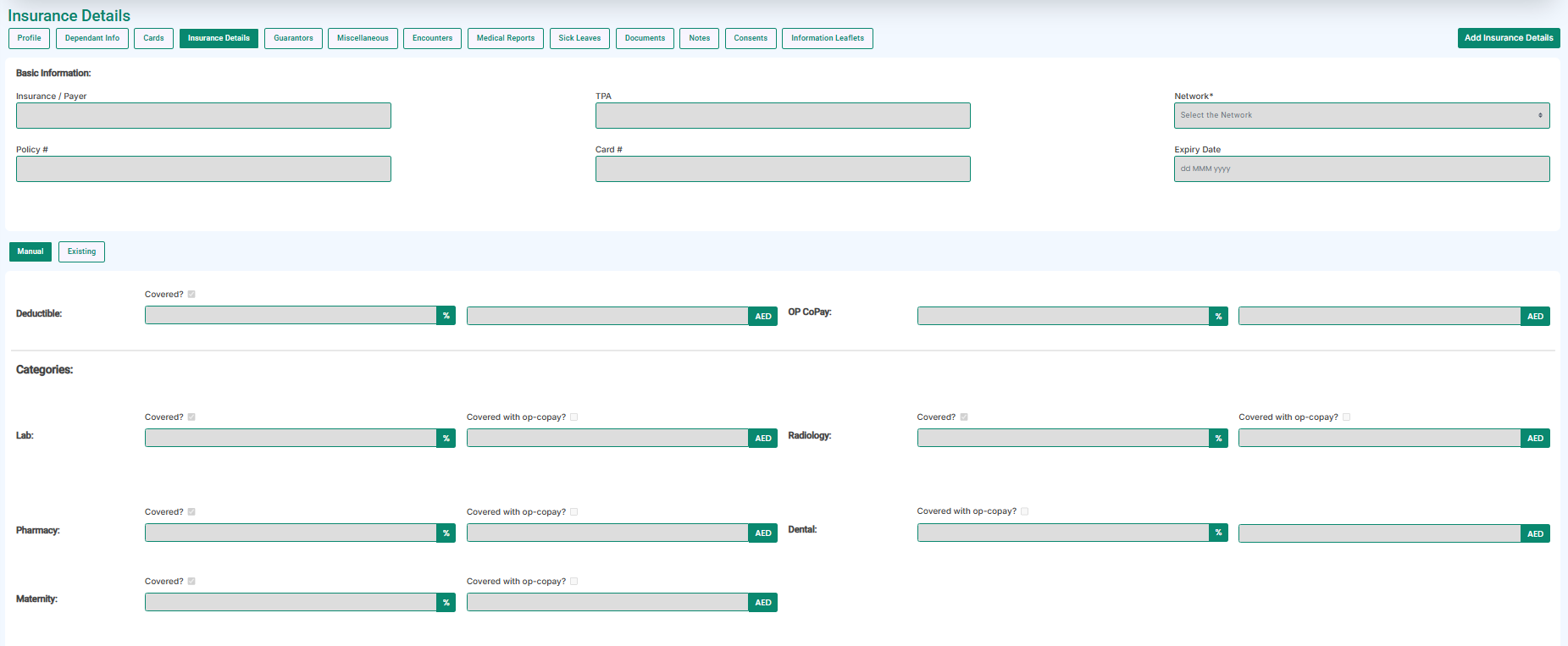Viewport: 1568px width, 646px height.
Task: Select the Manual mode button
Action: 30,251
